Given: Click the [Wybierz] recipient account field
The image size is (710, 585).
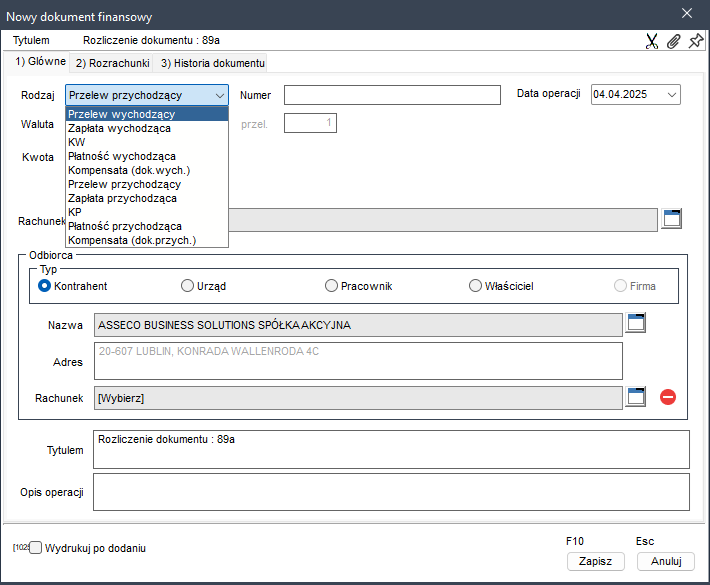Looking at the screenshot, I should pos(358,398).
